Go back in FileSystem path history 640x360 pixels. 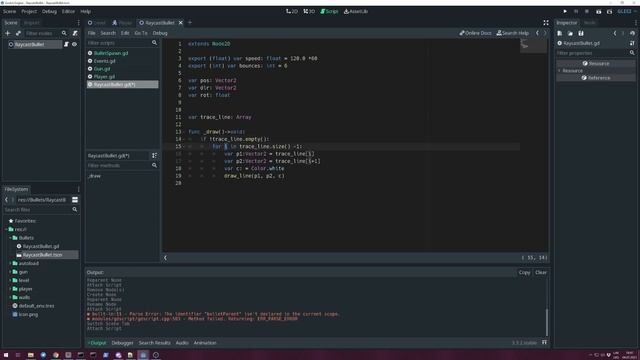tap(6, 200)
